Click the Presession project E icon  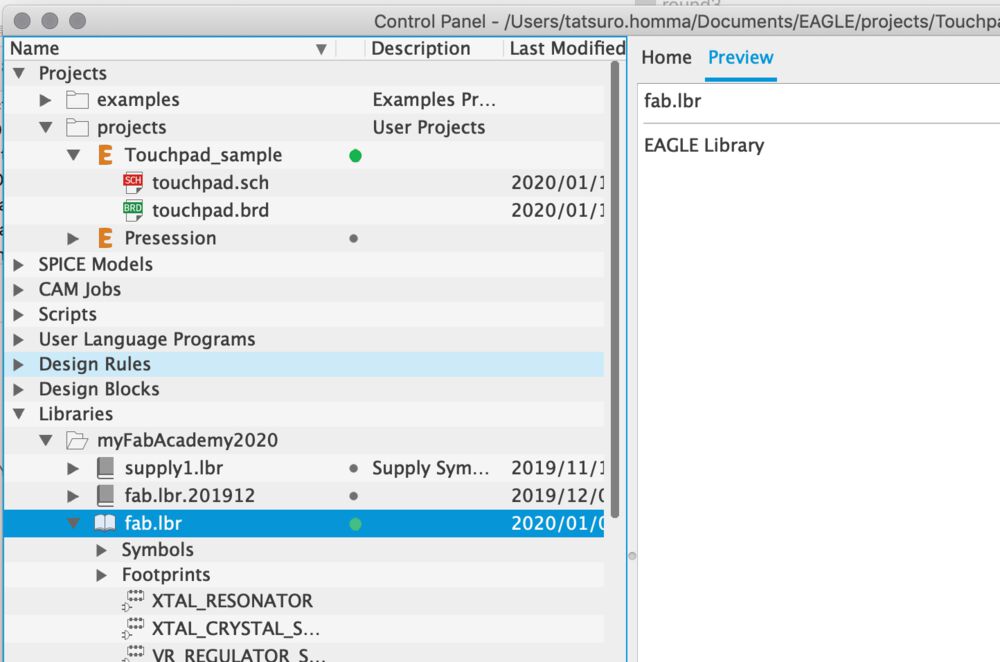click(x=105, y=238)
